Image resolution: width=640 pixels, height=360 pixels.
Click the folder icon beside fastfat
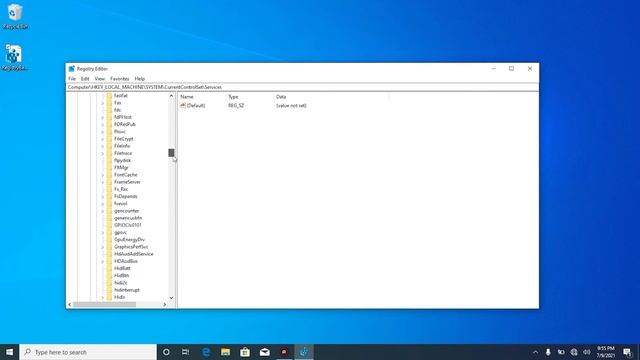click(x=109, y=96)
